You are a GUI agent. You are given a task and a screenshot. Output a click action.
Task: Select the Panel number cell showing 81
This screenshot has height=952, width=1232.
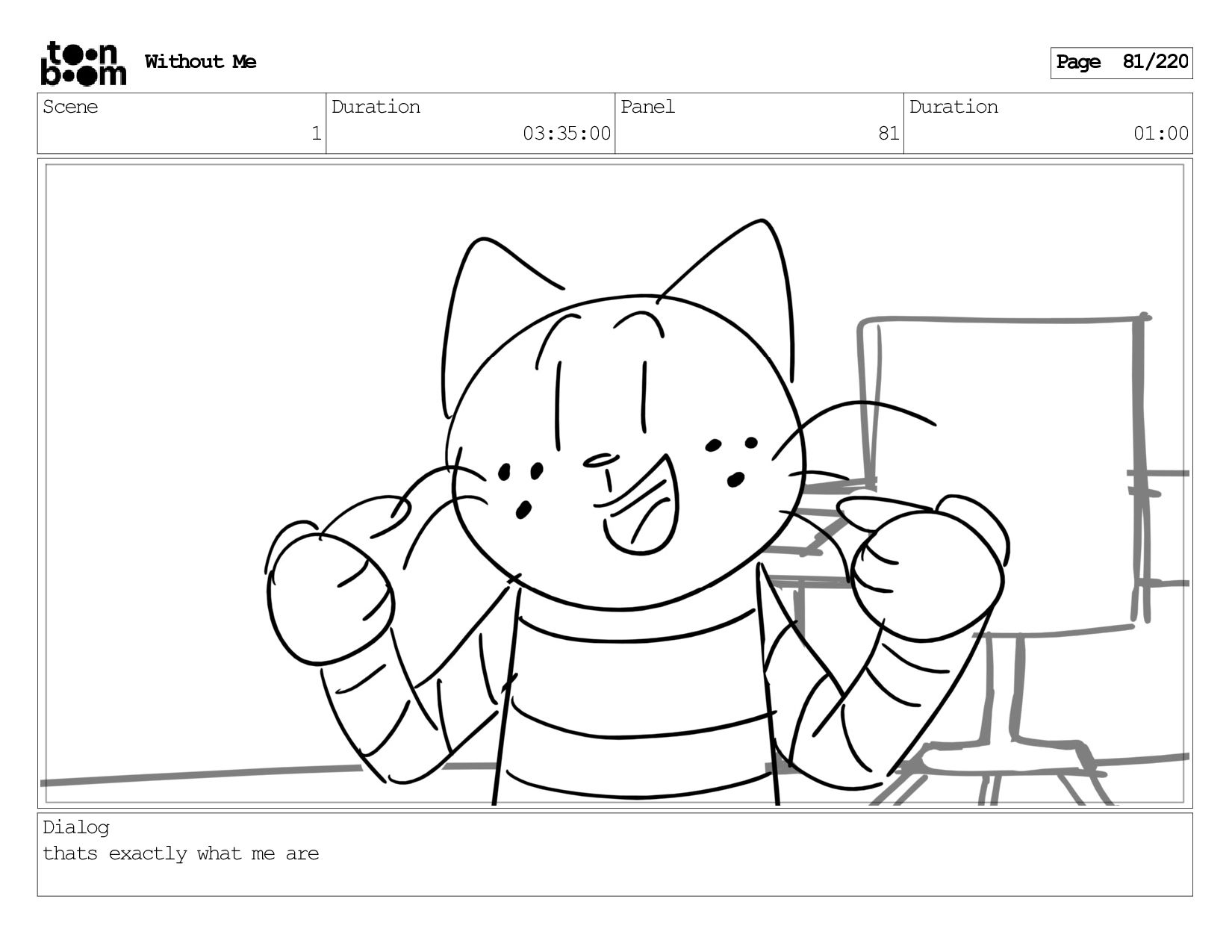coord(759,123)
